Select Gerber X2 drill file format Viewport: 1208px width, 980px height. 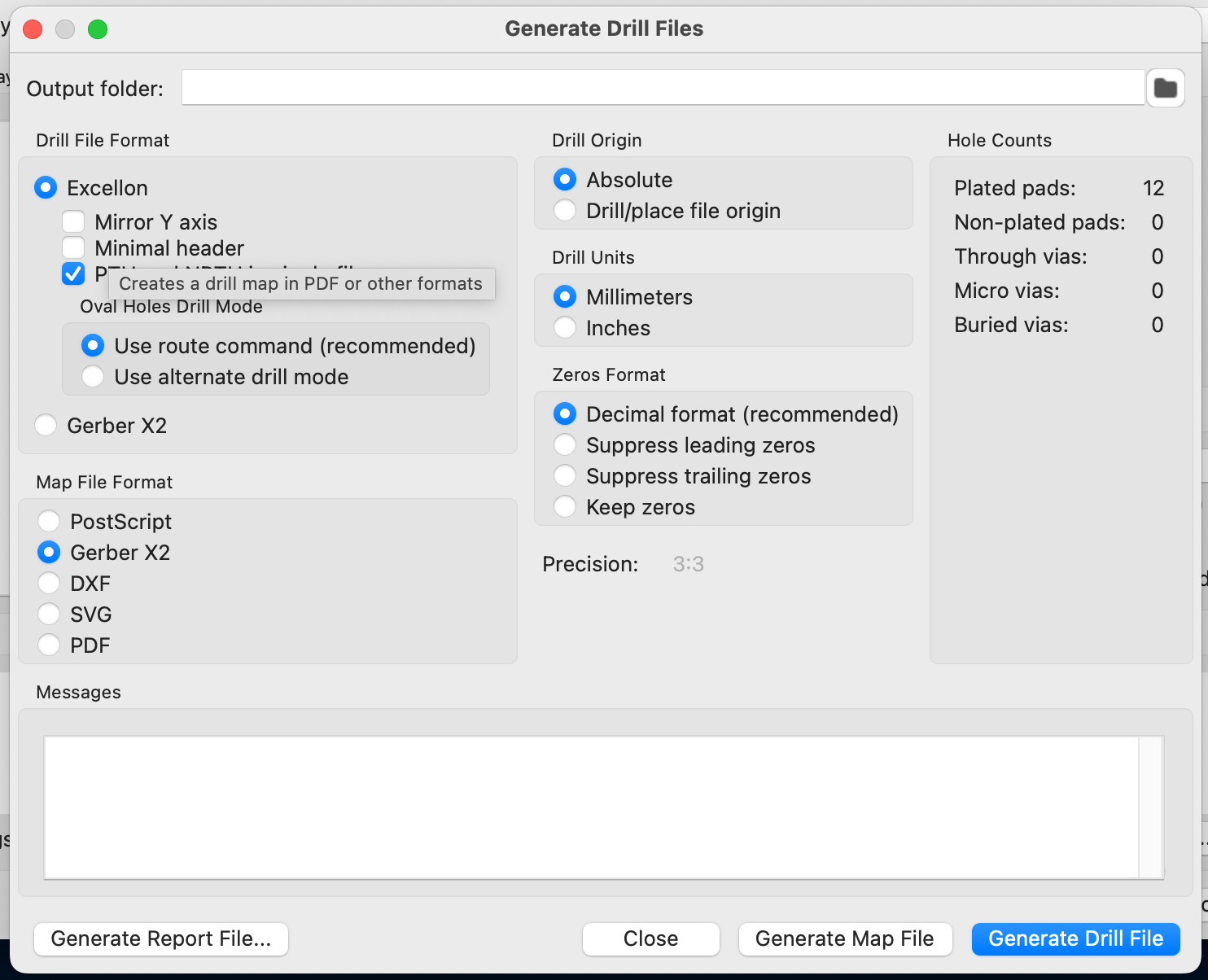46,425
